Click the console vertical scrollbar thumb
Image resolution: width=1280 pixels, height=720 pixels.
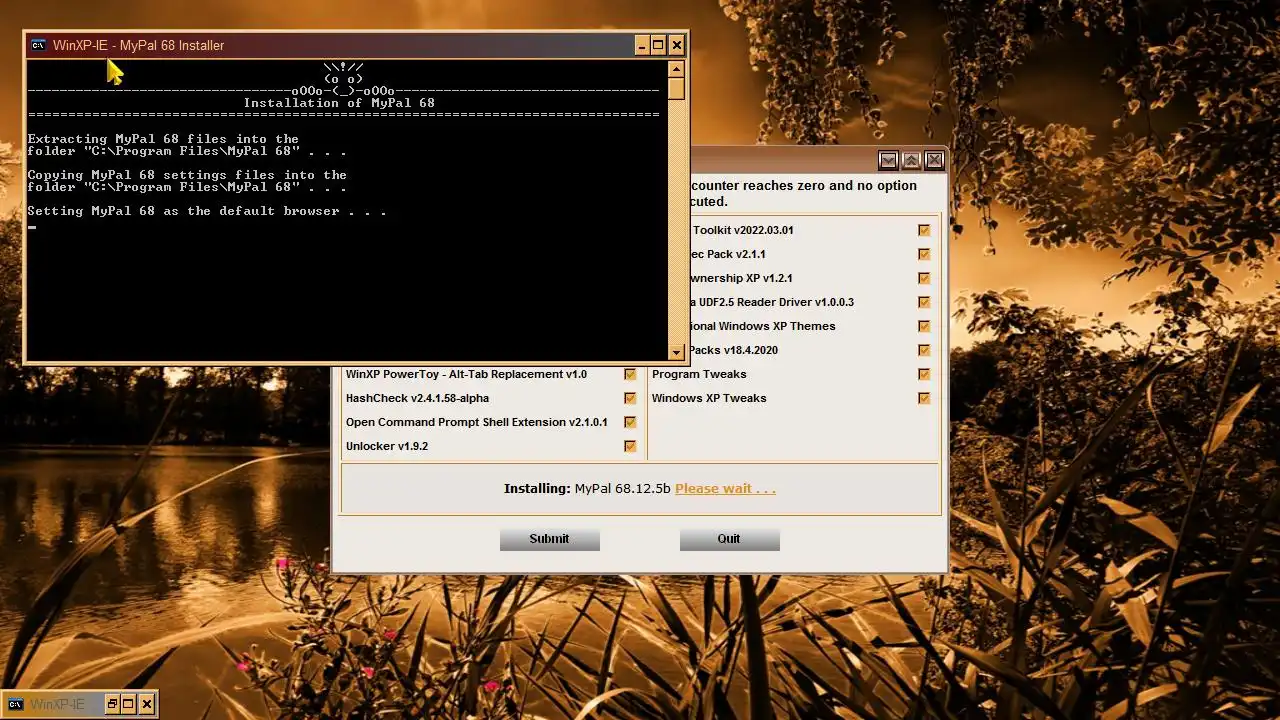pyautogui.click(x=676, y=88)
